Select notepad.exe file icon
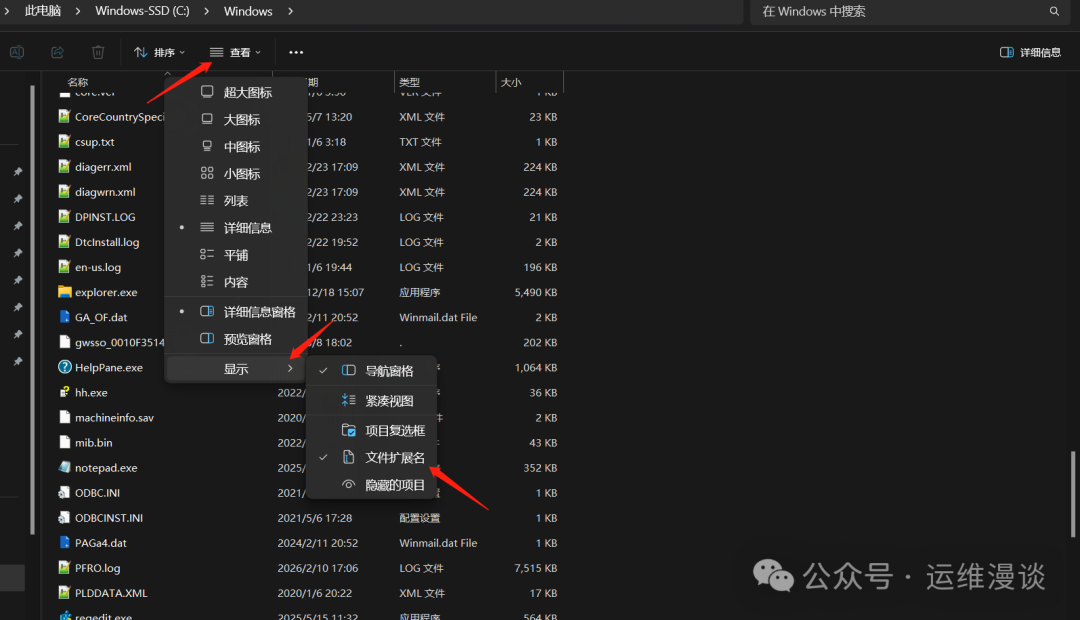Viewport: 1080px width, 620px height. 65,467
